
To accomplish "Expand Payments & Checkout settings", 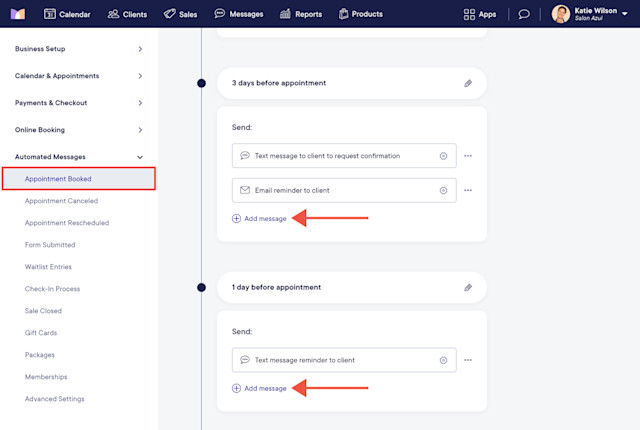I will tap(79, 103).
